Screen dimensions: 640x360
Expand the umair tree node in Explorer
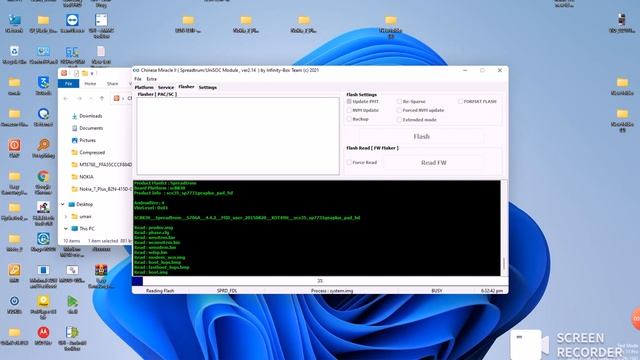[x=66, y=216]
